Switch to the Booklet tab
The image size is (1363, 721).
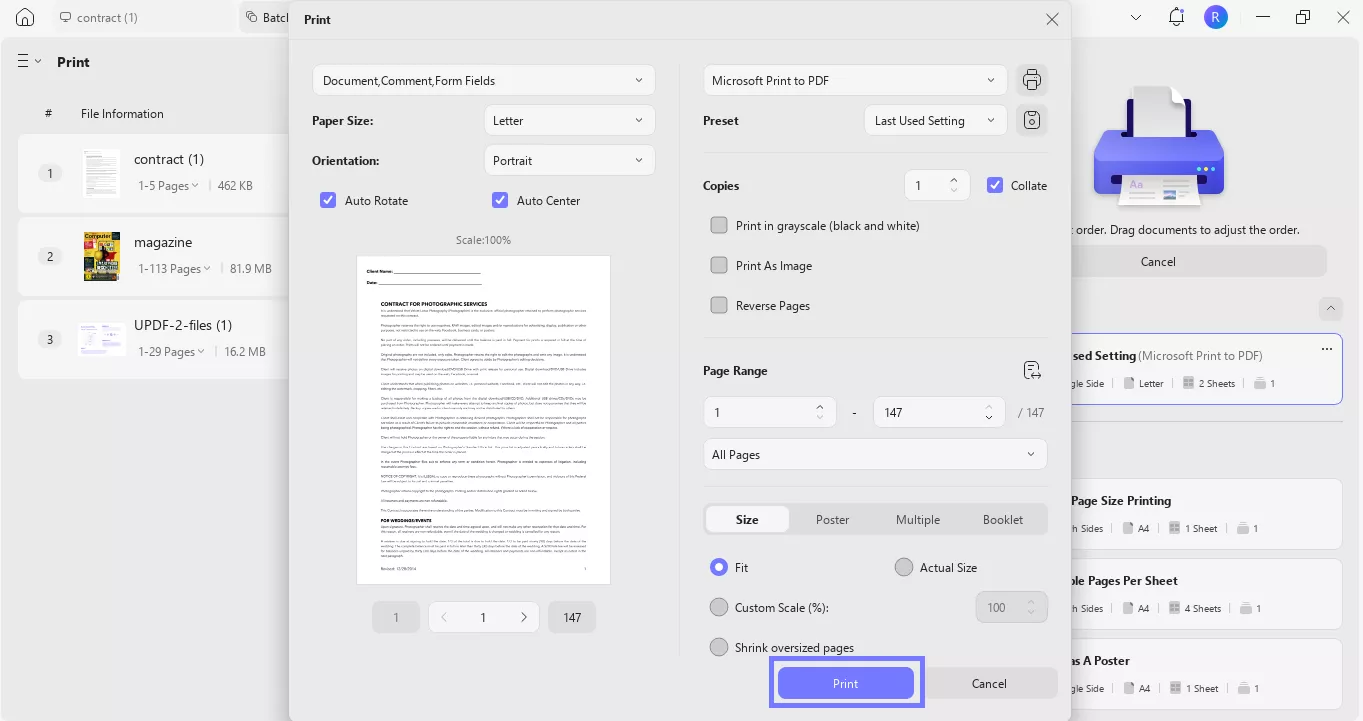[1003, 519]
